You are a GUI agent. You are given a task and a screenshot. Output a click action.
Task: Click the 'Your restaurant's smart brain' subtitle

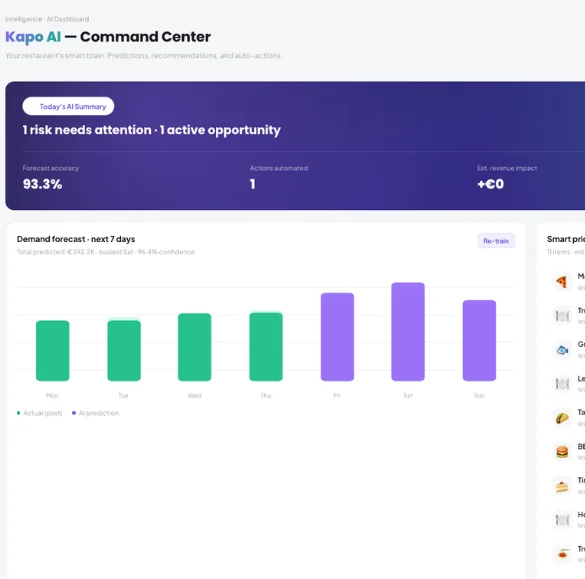143,56
